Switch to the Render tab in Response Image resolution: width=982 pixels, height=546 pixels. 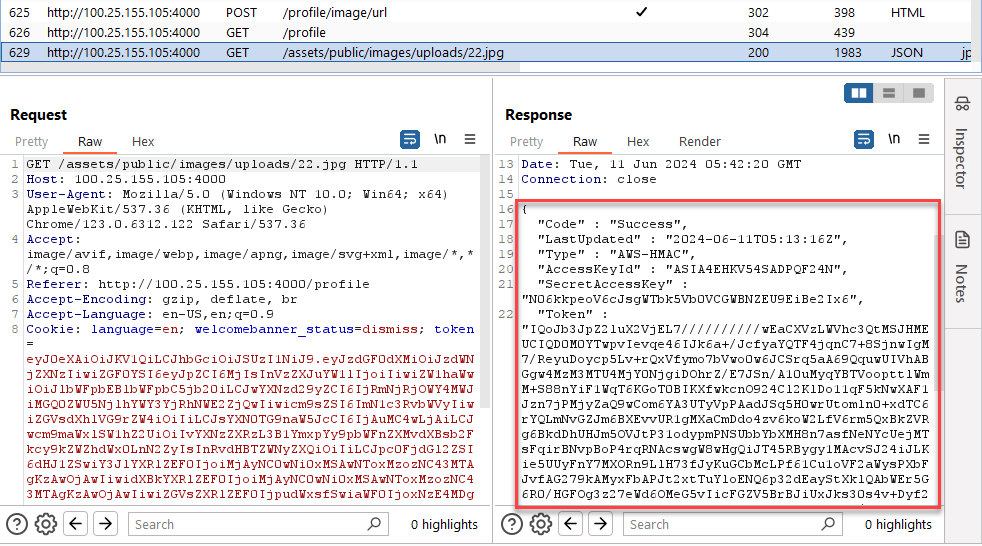(x=699, y=142)
